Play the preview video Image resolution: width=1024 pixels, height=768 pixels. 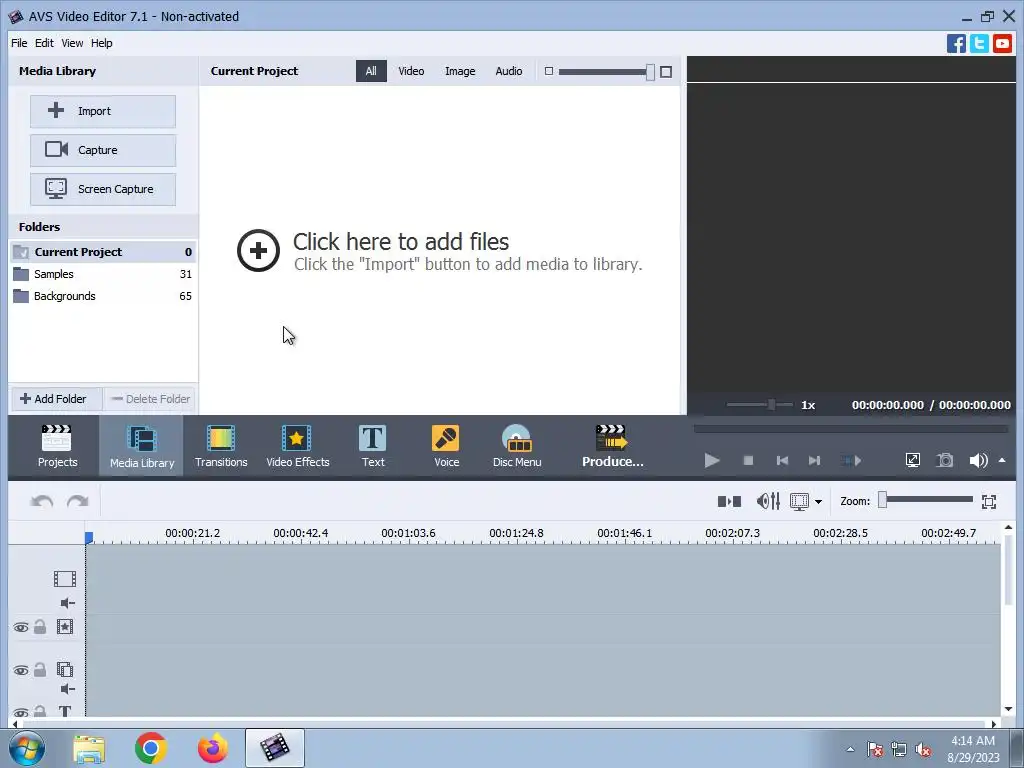[712, 460]
